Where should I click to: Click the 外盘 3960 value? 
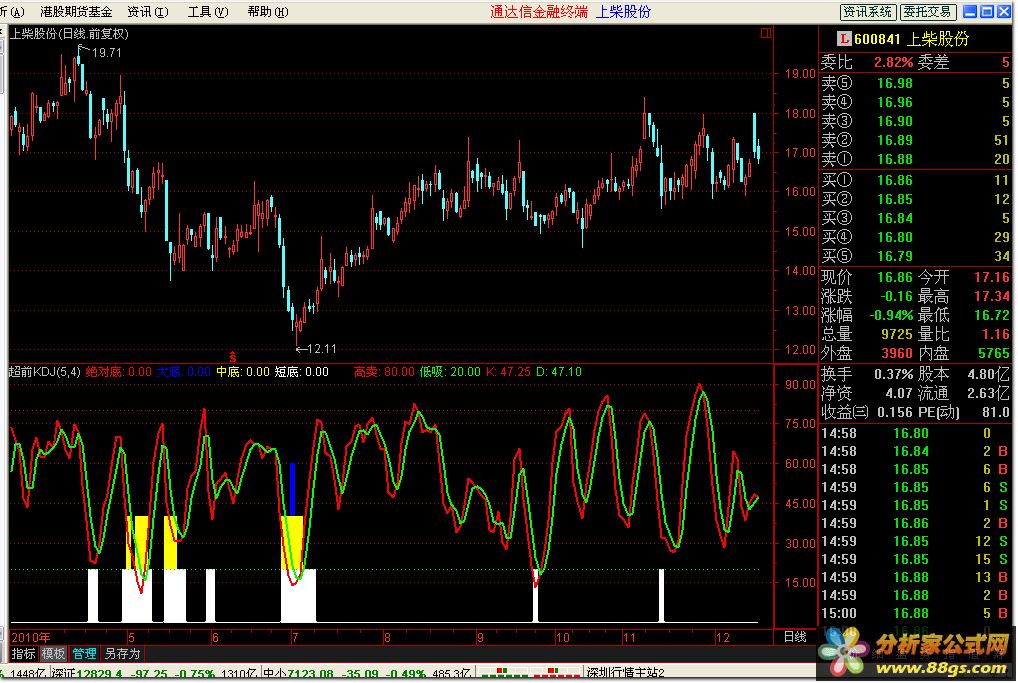coord(897,353)
